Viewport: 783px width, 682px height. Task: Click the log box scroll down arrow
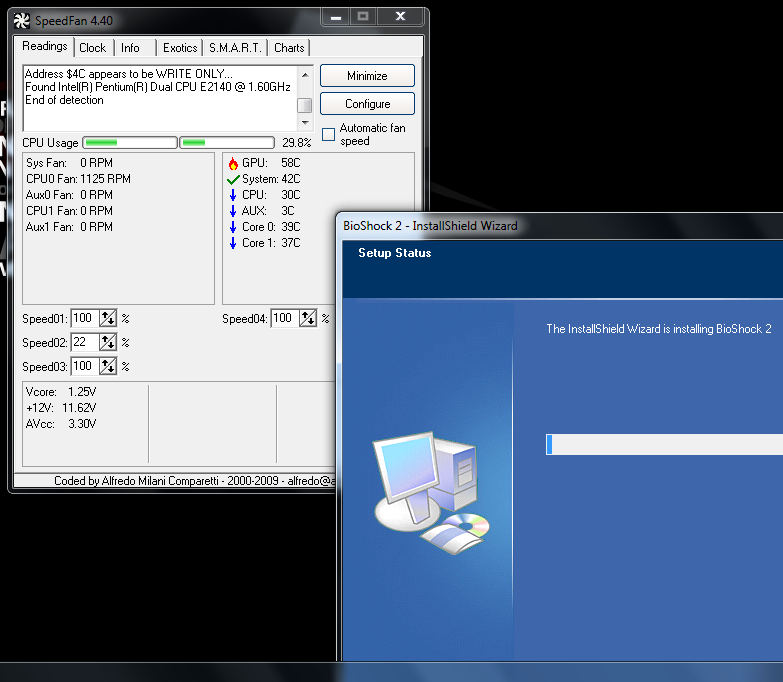click(305, 122)
